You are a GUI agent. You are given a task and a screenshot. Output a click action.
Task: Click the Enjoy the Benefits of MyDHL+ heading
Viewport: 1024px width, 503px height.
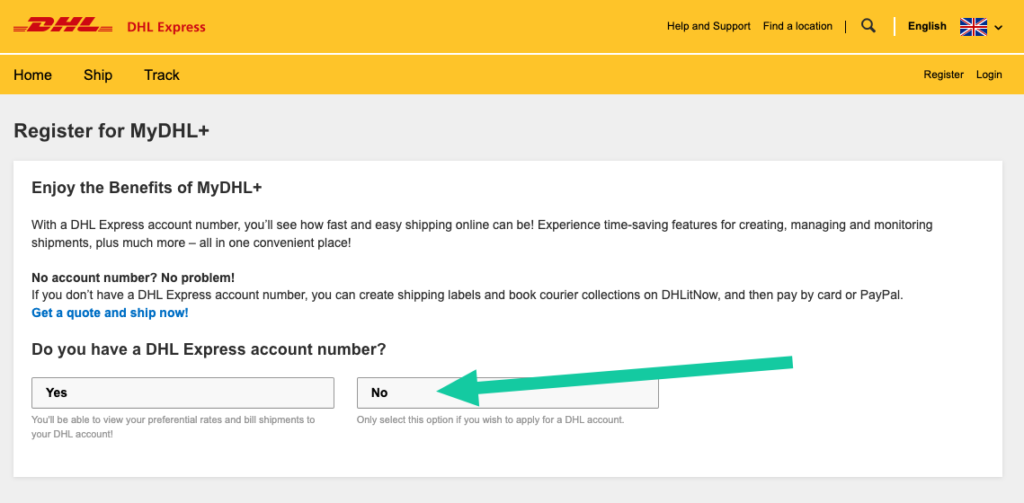pos(146,188)
